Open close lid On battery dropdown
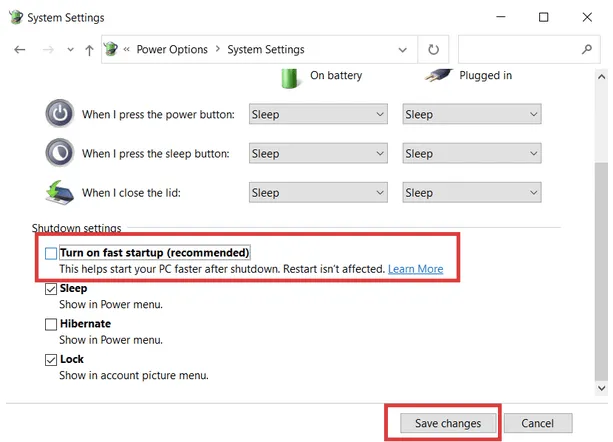This screenshot has height=442, width=613. (318, 192)
